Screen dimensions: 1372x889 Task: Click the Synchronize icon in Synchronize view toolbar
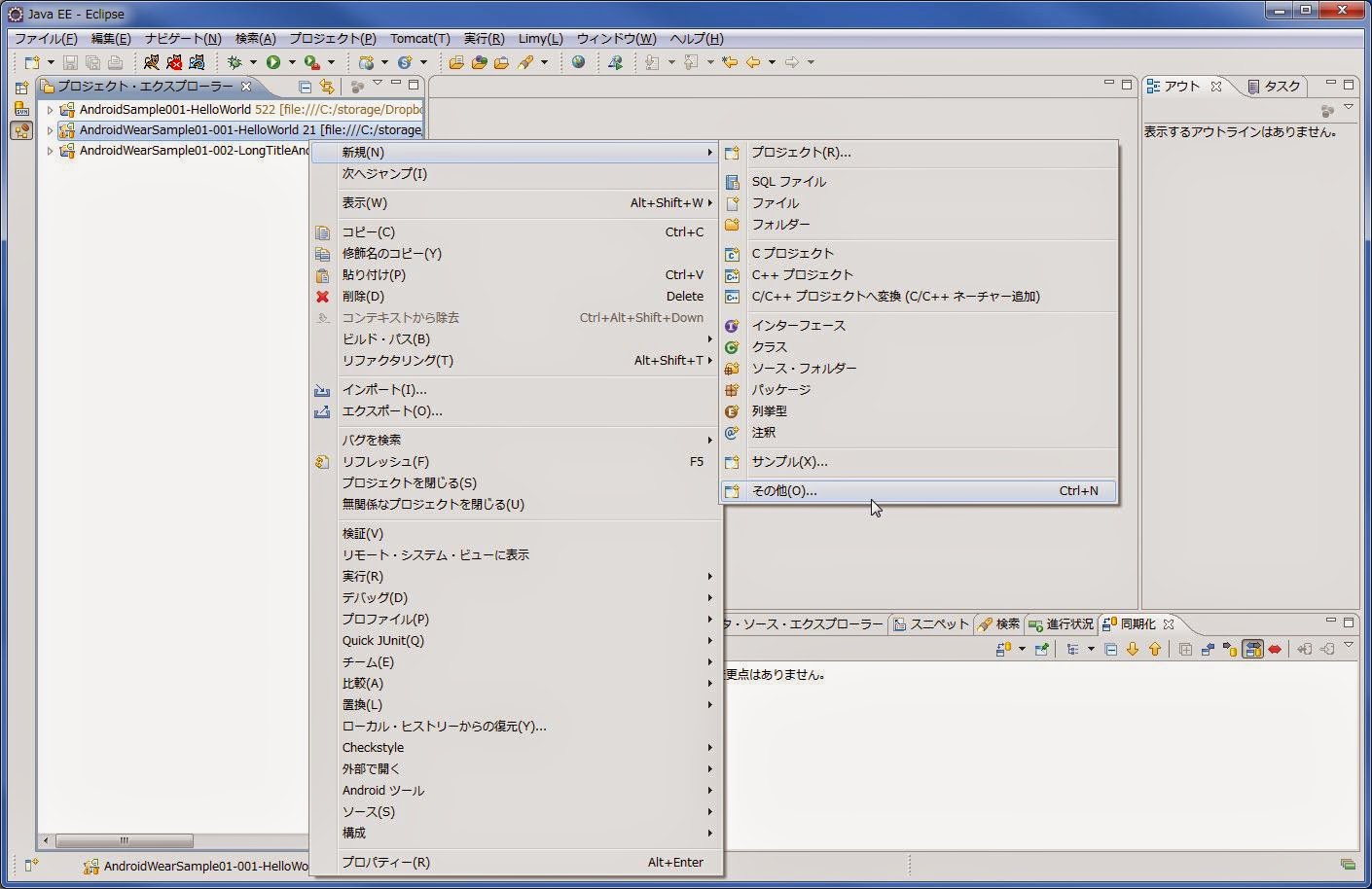tap(1004, 649)
